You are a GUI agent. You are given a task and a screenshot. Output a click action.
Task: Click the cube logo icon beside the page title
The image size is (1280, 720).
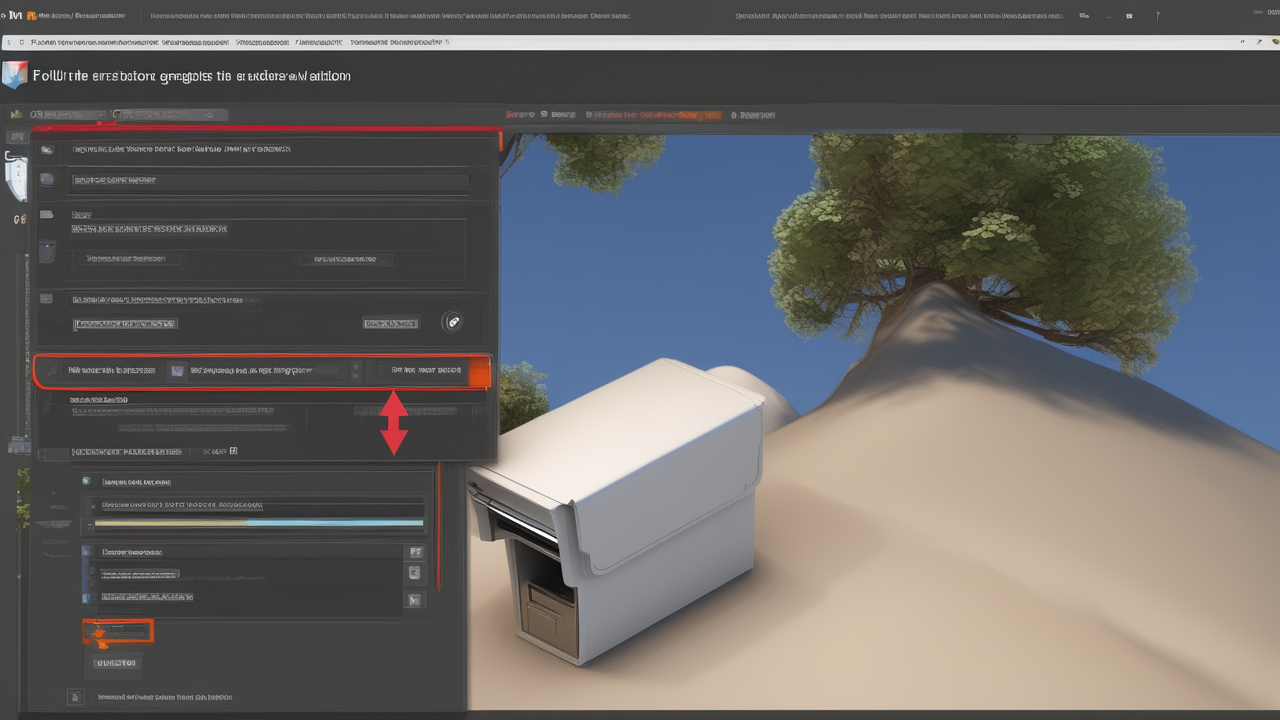point(14,76)
